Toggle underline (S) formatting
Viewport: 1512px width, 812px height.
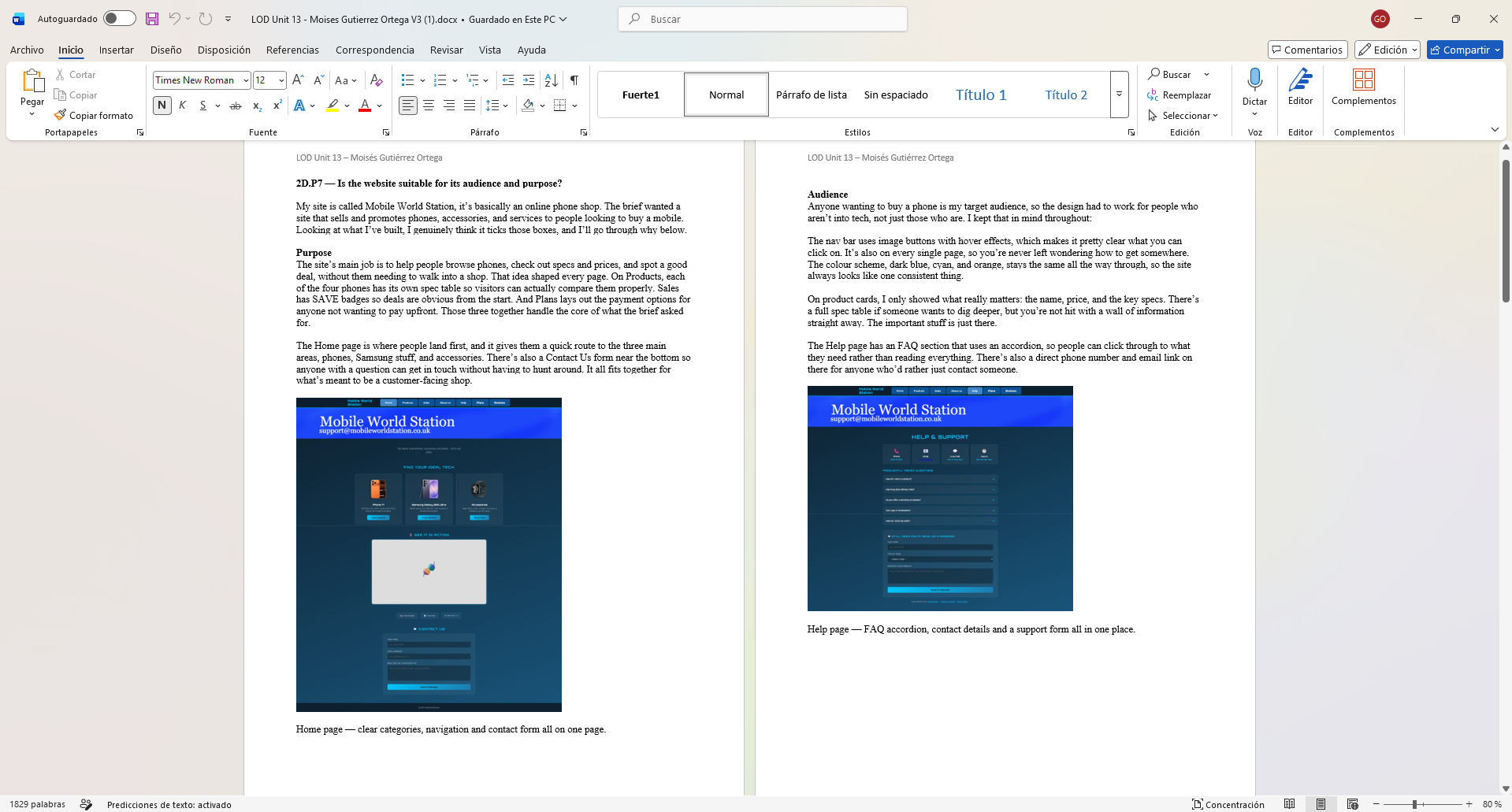point(202,106)
